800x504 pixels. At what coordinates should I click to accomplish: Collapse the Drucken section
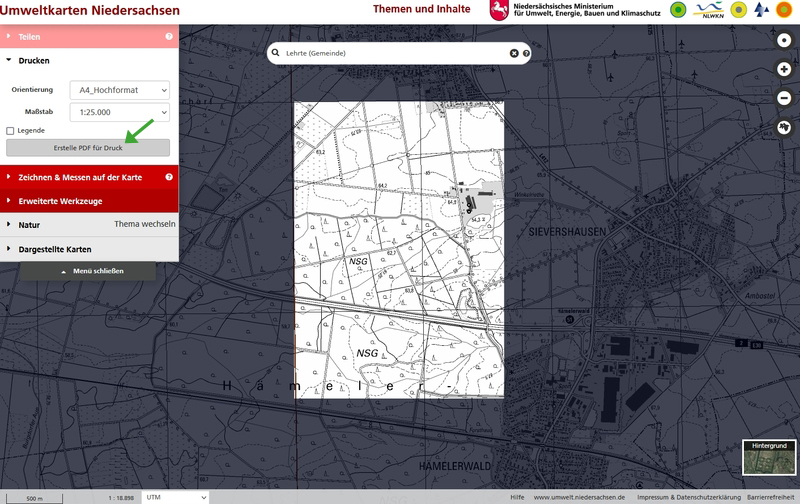pos(34,61)
